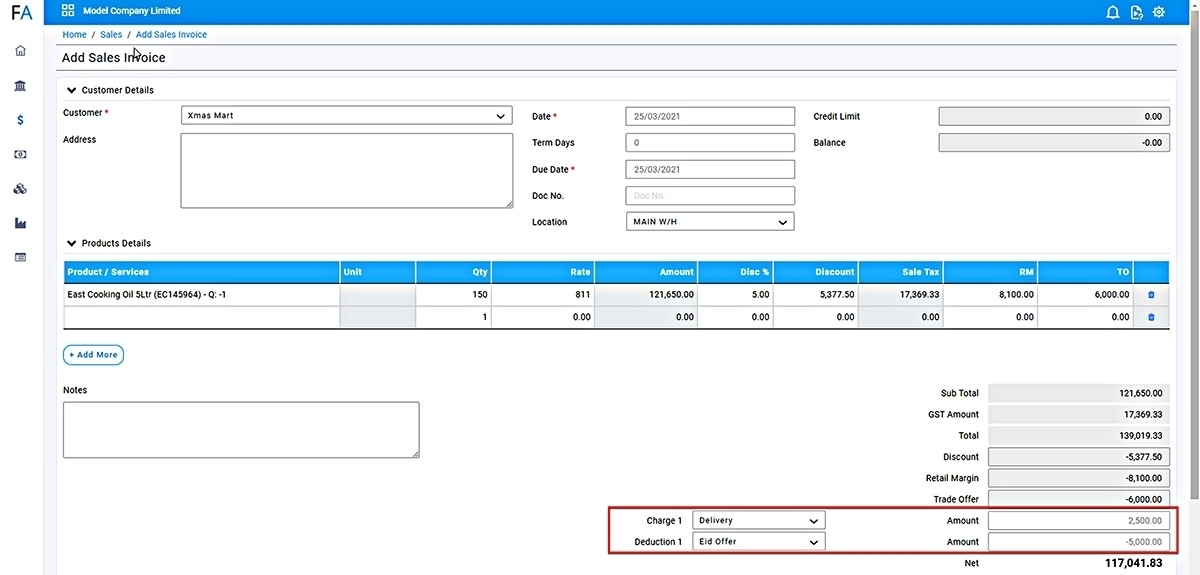
Task: Open the Customer dropdown showing Xmas Mart
Action: (346, 116)
